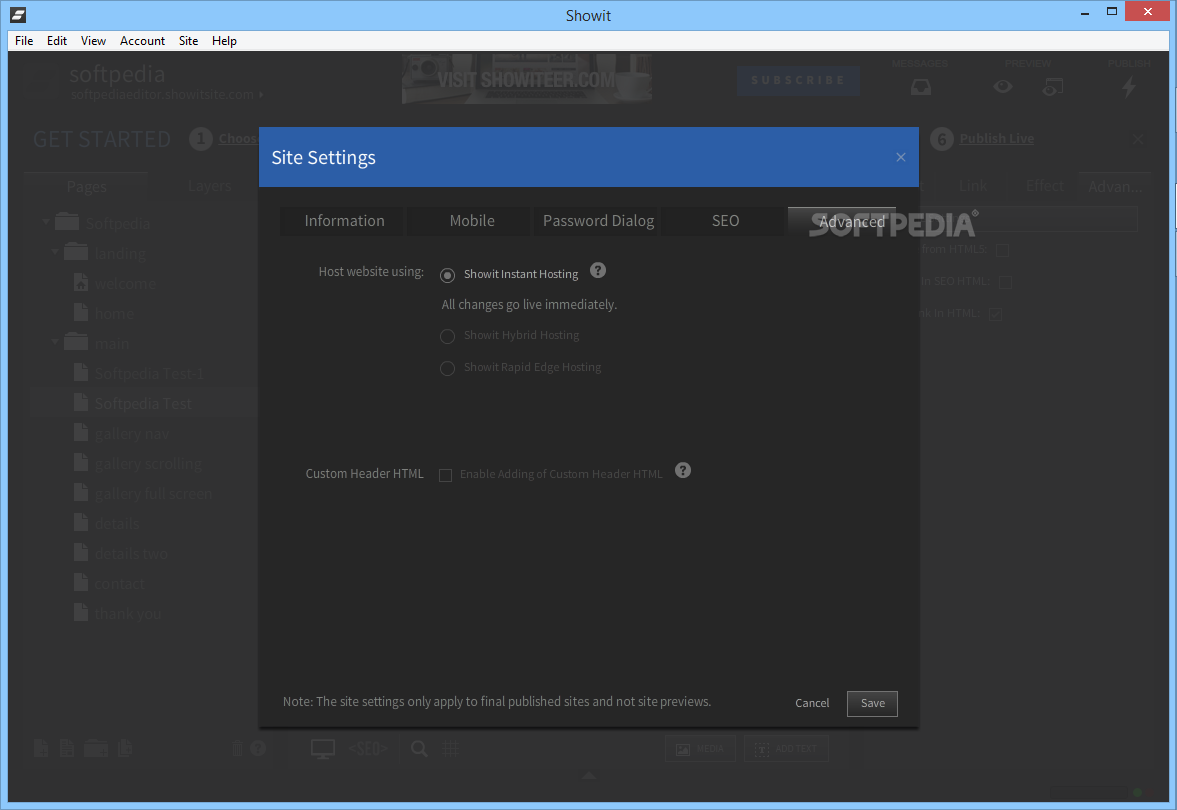Select the 'Softpedia Test' page
Image resolution: width=1177 pixels, height=810 pixels.
coord(143,404)
